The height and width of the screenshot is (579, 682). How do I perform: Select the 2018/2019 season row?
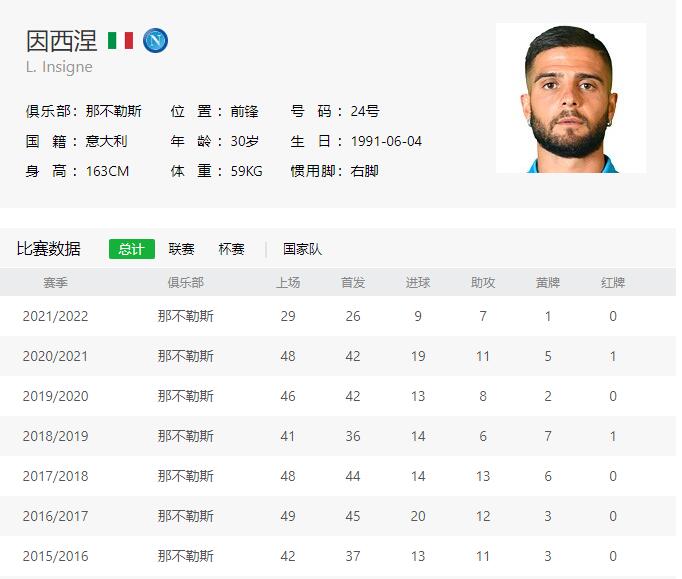click(55, 436)
